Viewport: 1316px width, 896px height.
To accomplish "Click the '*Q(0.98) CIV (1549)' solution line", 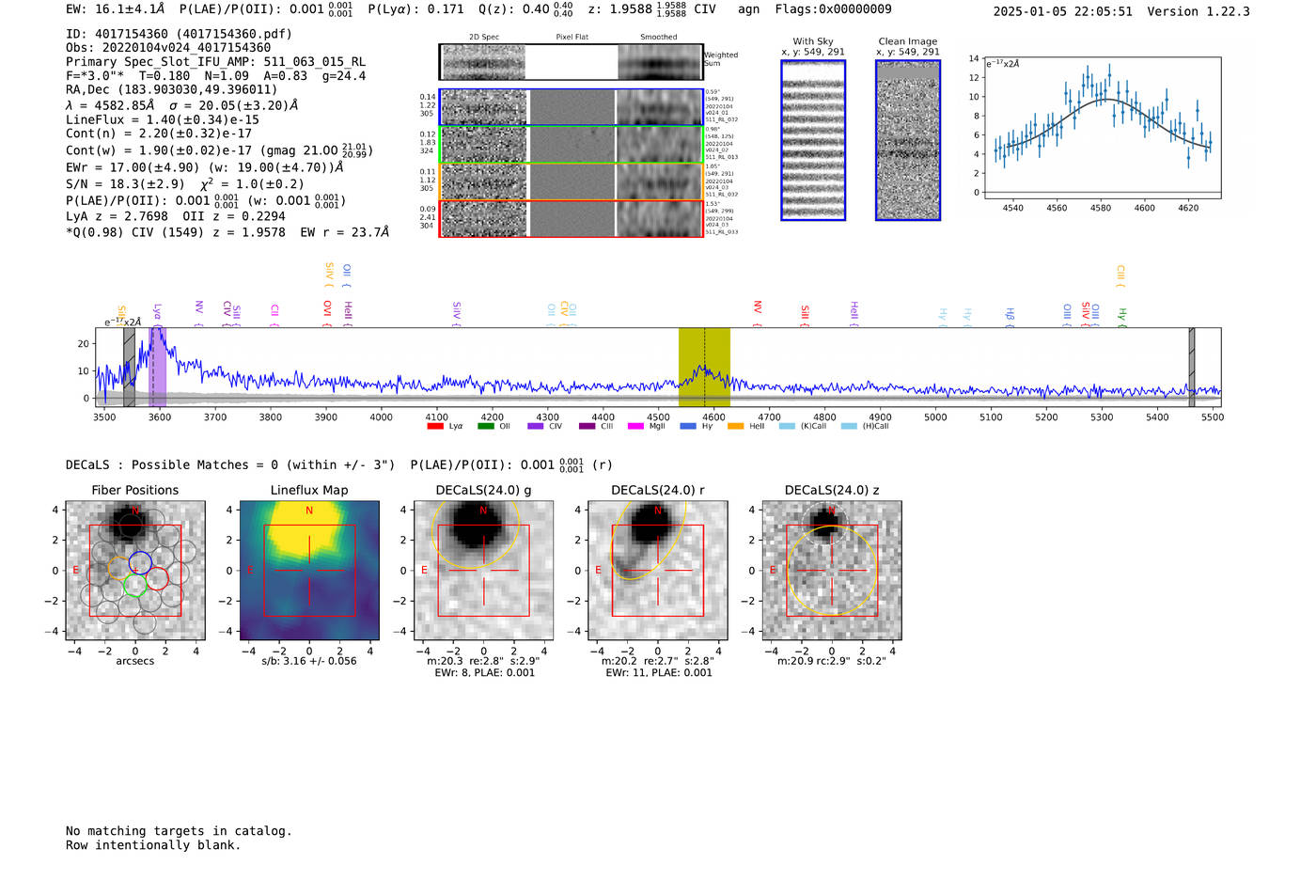I will [227, 232].
